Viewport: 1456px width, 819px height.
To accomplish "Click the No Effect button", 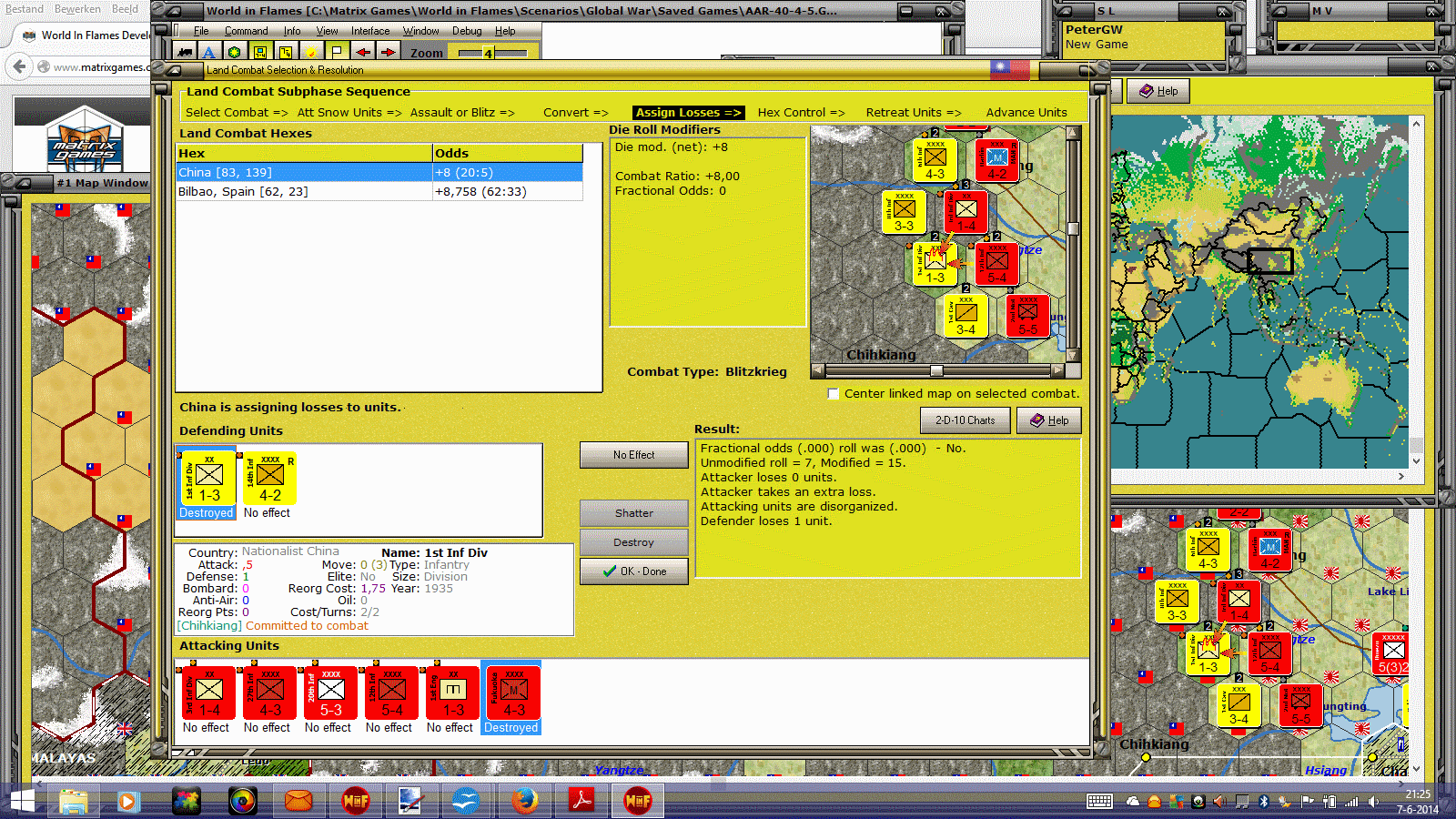I will 633,455.
